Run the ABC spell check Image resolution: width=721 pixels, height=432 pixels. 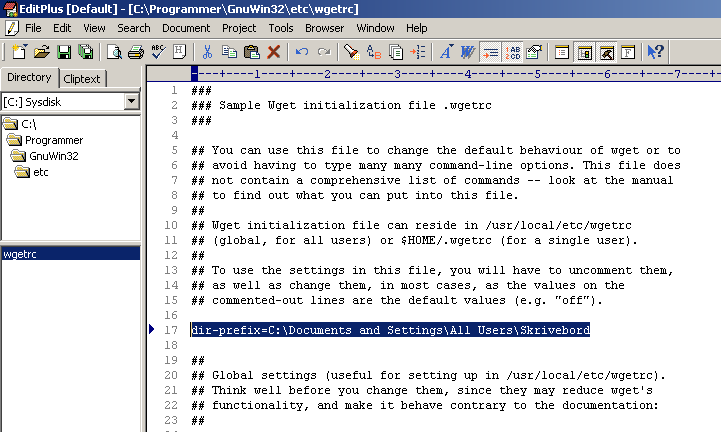(158, 52)
